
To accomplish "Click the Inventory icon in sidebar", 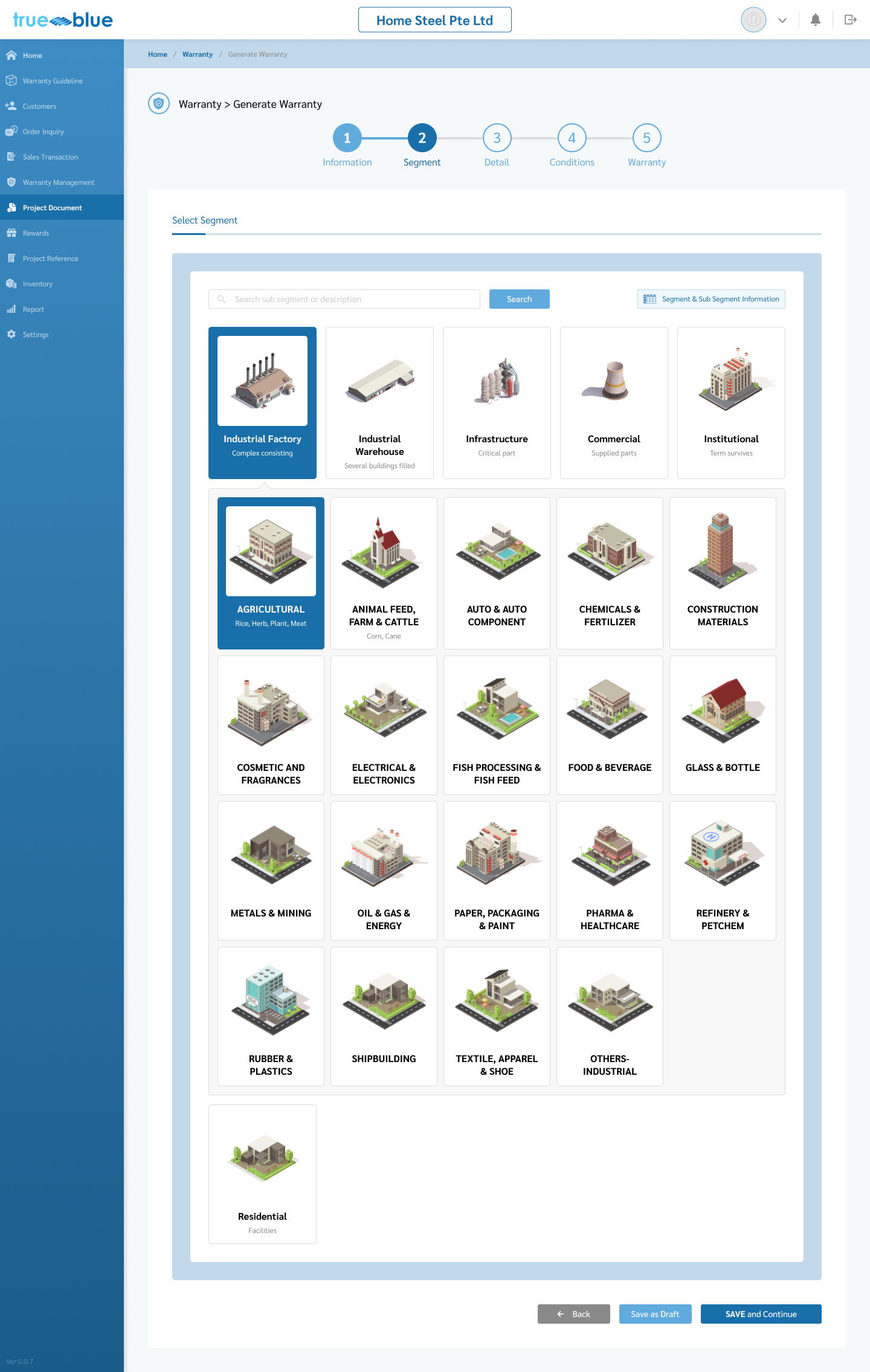I will pos(11,283).
